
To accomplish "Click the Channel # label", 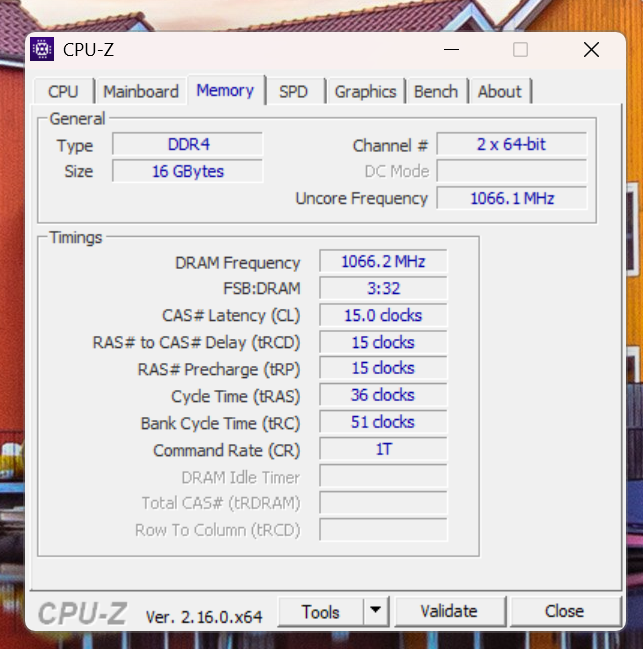I will 390,146.
